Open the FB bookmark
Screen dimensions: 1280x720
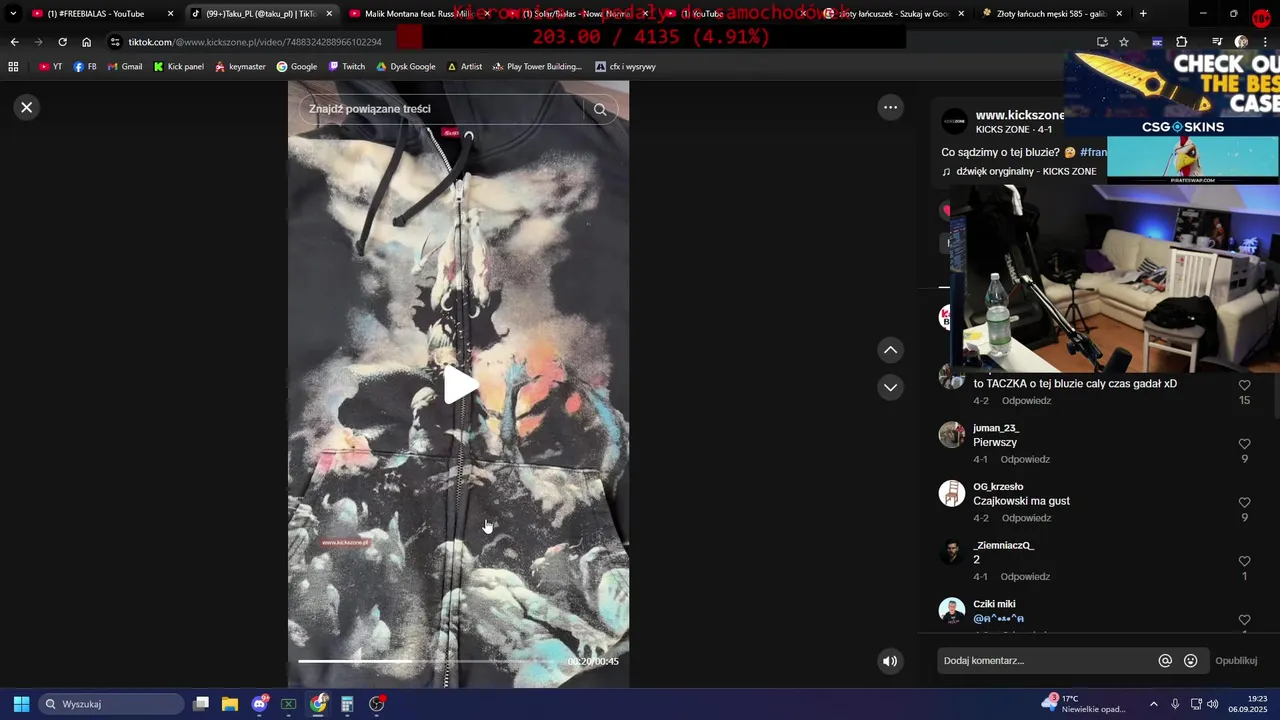point(85,67)
